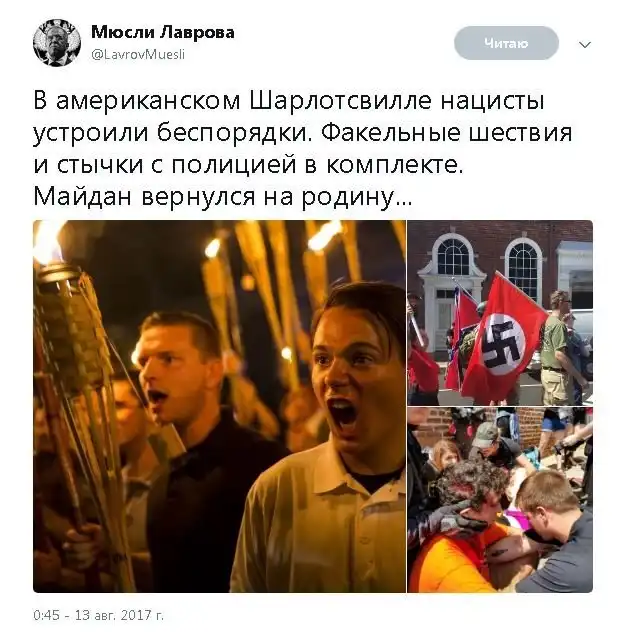Click the line 'Факельные шествия'
The height and width of the screenshot is (632, 625).
pyautogui.click(x=446, y=132)
